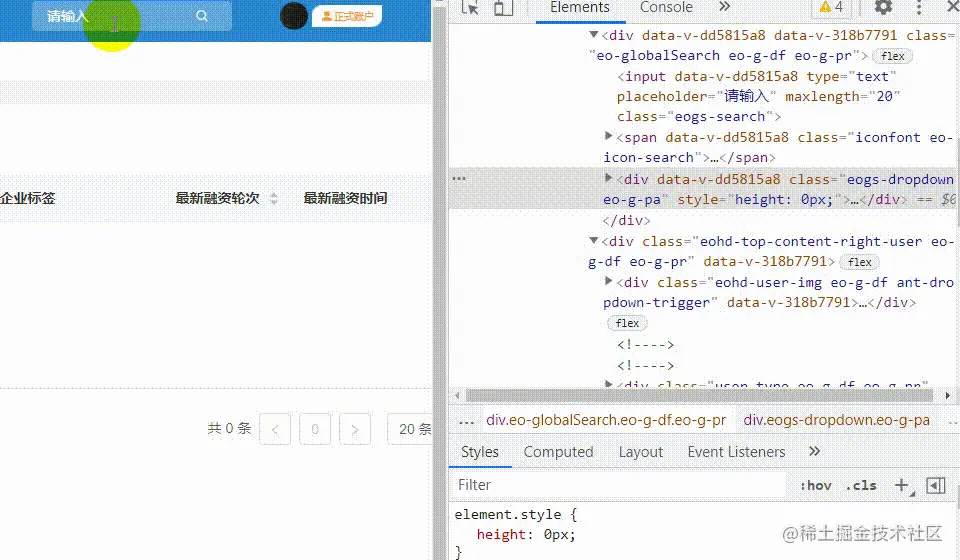Open DevTools kebab menu
This screenshot has height=560, width=960.
919,7
